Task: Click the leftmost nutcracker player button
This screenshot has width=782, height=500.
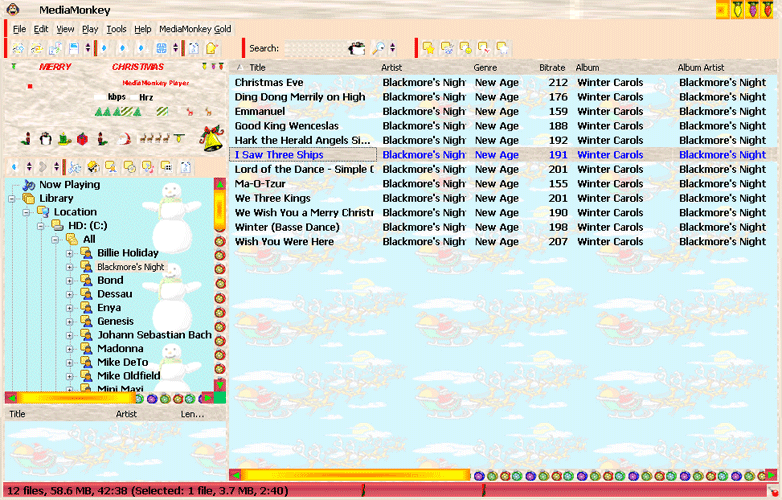Action: coord(27,138)
